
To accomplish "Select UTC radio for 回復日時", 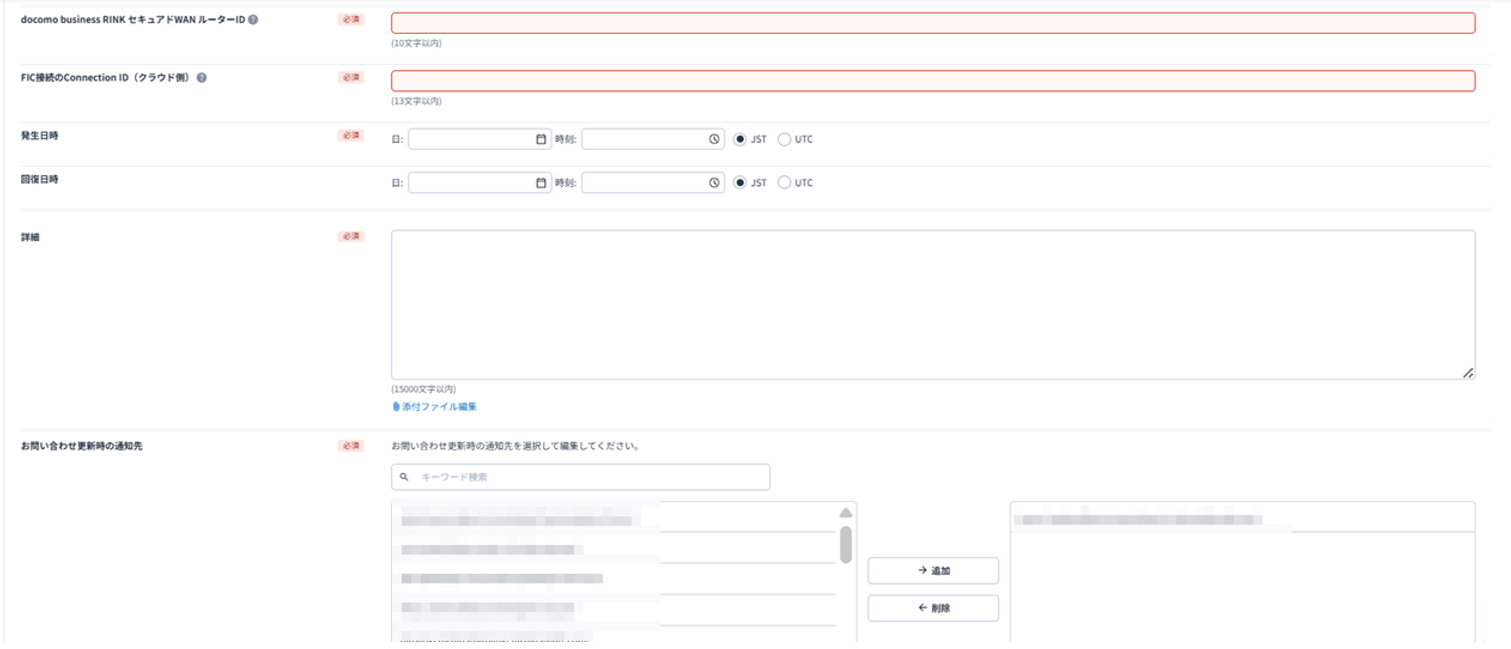I will [784, 183].
